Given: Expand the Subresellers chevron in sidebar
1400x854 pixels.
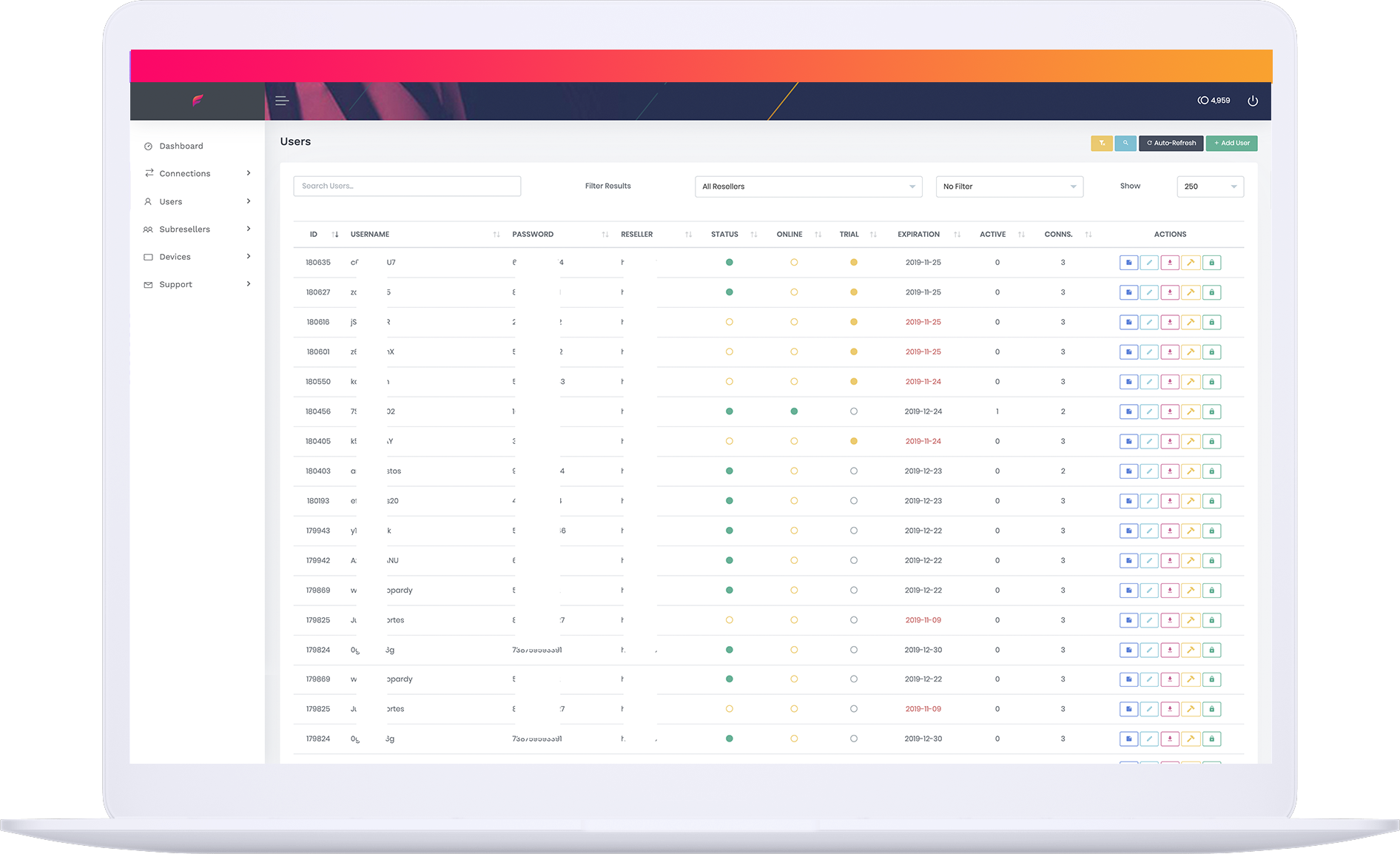Looking at the screenshot, I should tap(248, 229).
